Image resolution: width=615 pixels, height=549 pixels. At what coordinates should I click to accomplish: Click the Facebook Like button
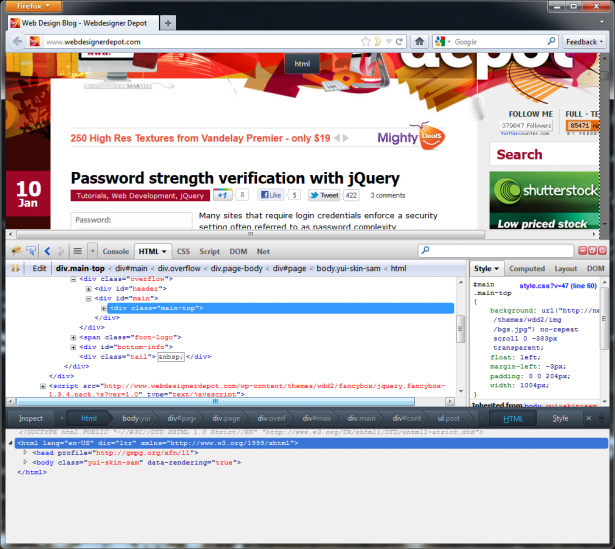tap(271, 195)
